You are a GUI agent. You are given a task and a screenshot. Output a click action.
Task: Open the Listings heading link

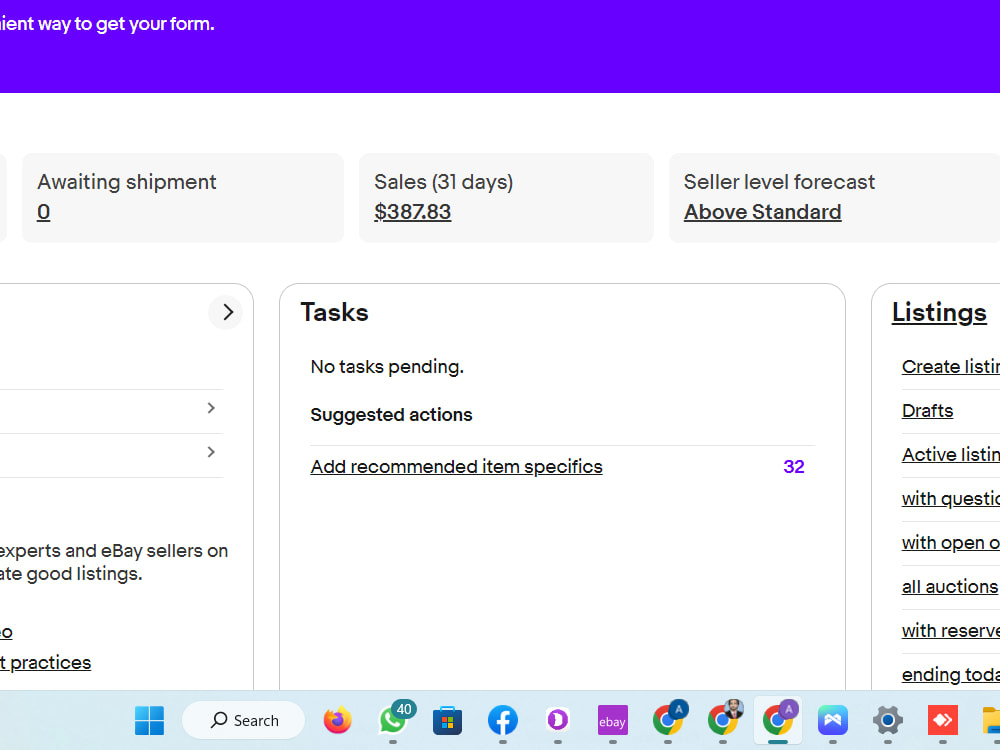click(939, 312)
